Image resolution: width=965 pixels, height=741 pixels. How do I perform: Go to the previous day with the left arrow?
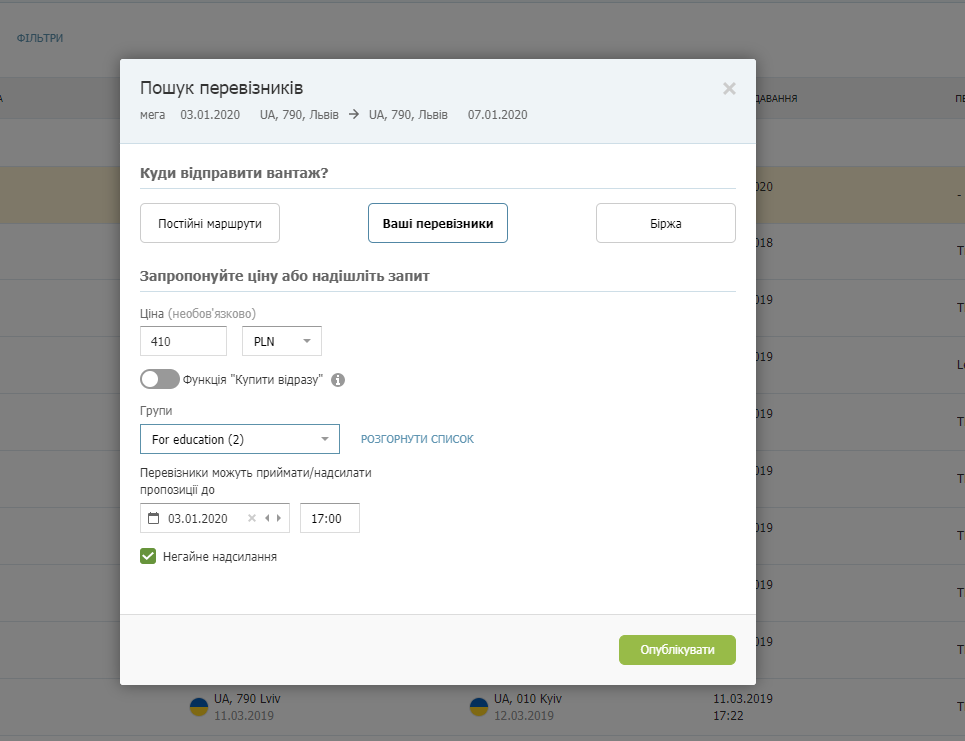point(267,518)
